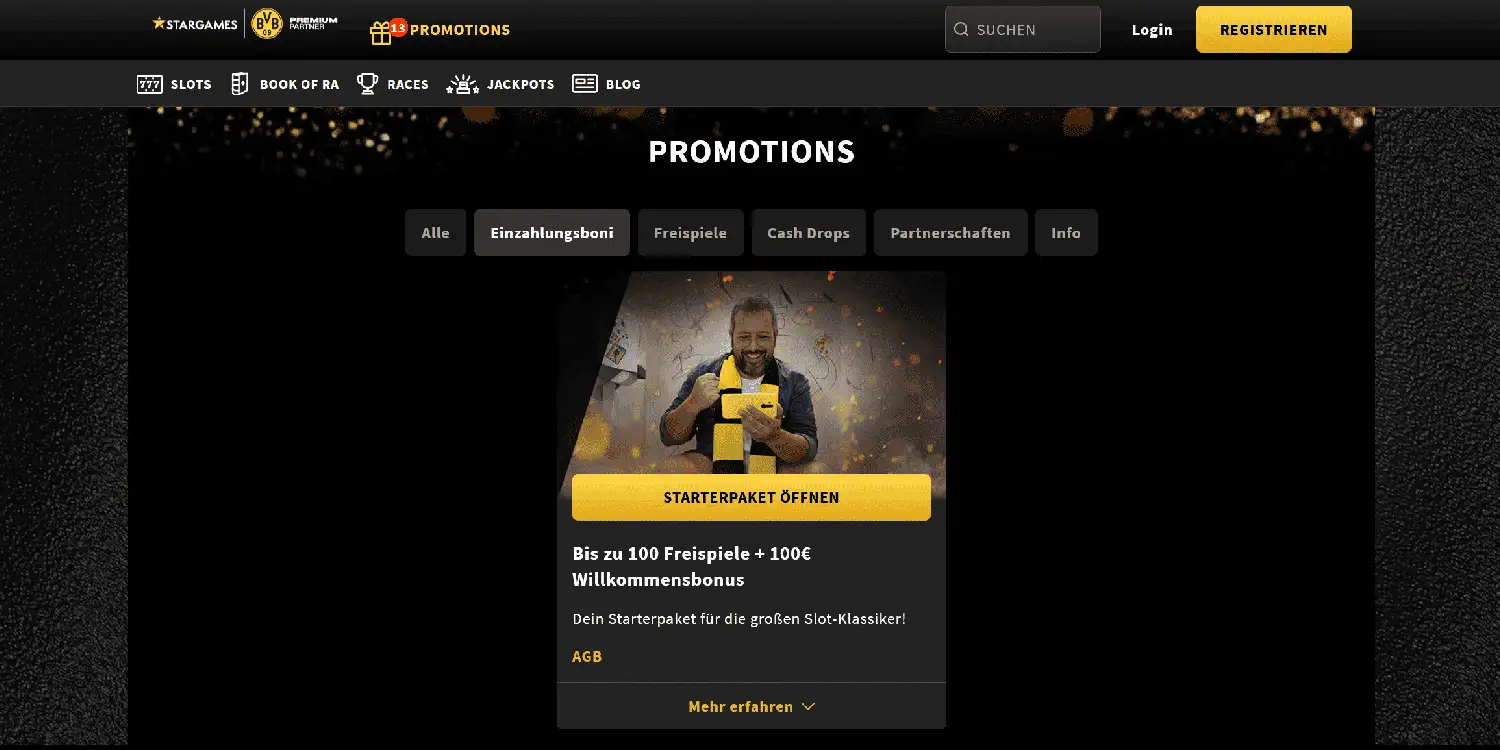Image resolution: width=1500 pixels, height=750 pixels.
Task: Click the StarGames logo
Action: click(x=195, y=23)
